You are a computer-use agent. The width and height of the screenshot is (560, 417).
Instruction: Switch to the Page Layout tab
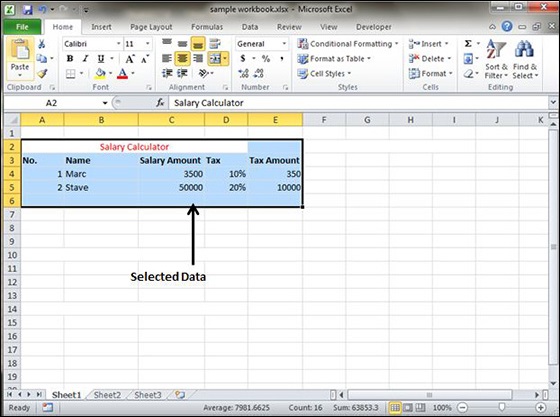pos(151,27)
